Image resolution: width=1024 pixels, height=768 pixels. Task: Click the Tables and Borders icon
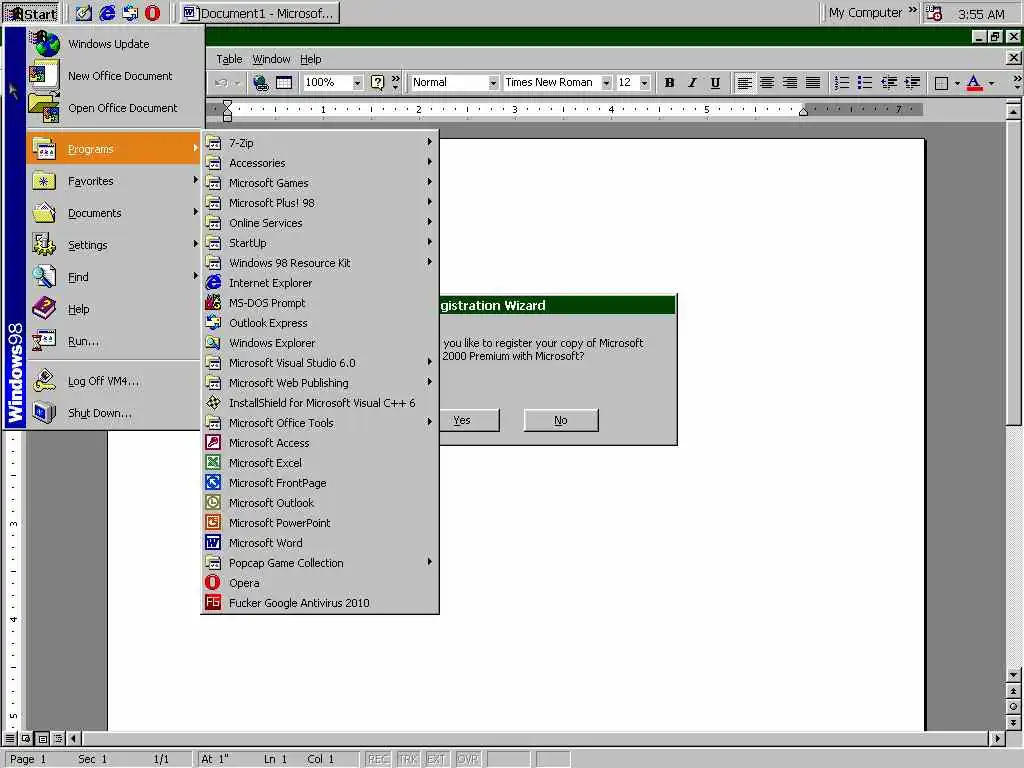284,83
